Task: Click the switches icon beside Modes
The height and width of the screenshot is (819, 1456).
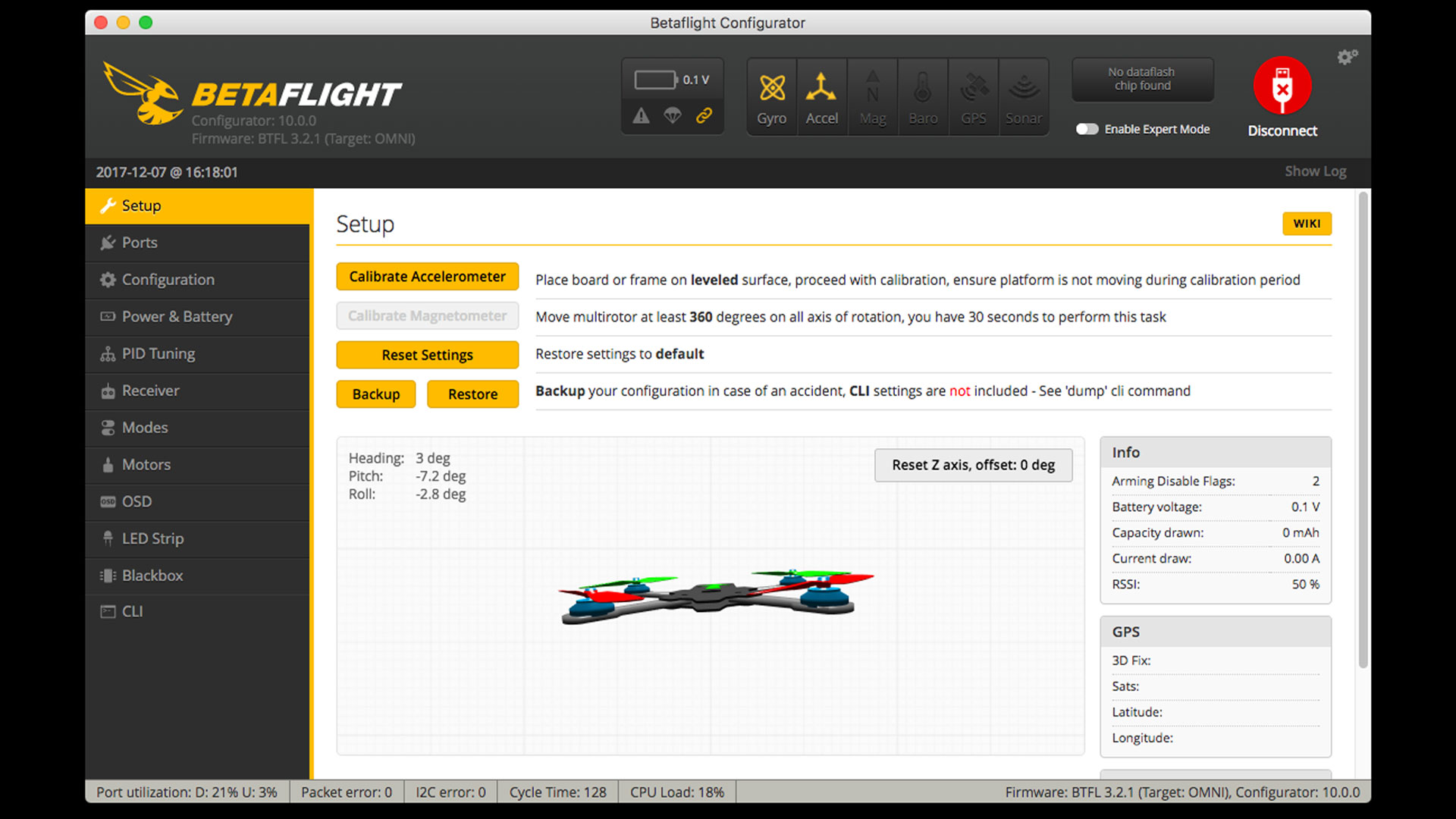Action: pos(108,428)
